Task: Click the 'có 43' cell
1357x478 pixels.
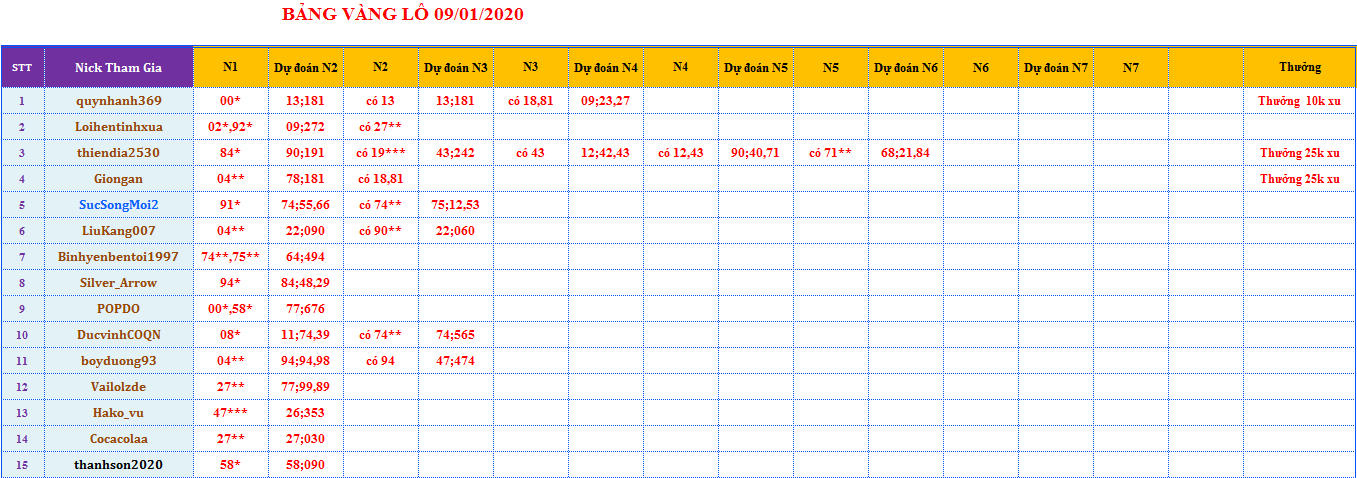Action: pos(531,153)
